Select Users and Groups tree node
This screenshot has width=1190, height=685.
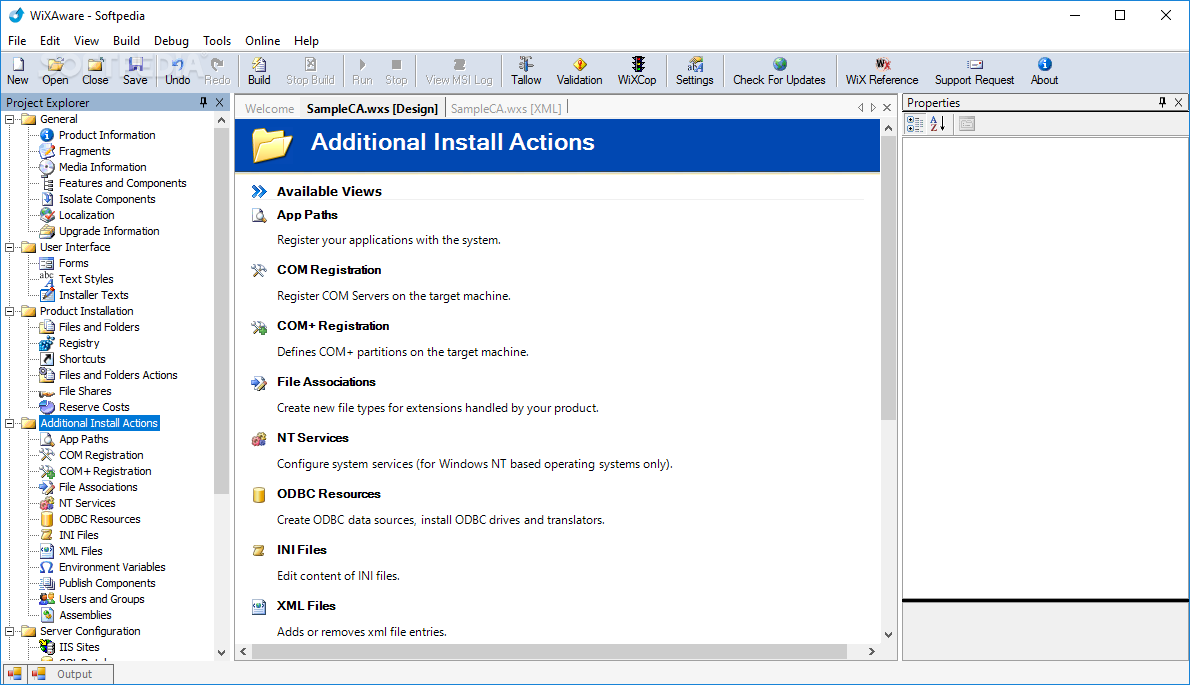tap(101, 599)
